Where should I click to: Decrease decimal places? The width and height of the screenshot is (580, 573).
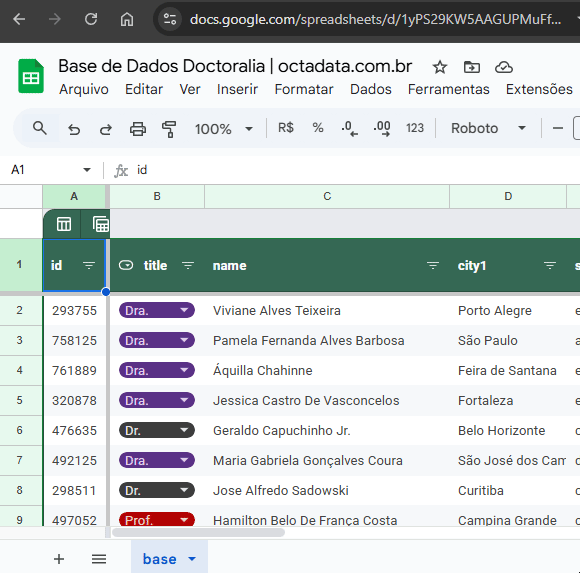coord(349,129)
